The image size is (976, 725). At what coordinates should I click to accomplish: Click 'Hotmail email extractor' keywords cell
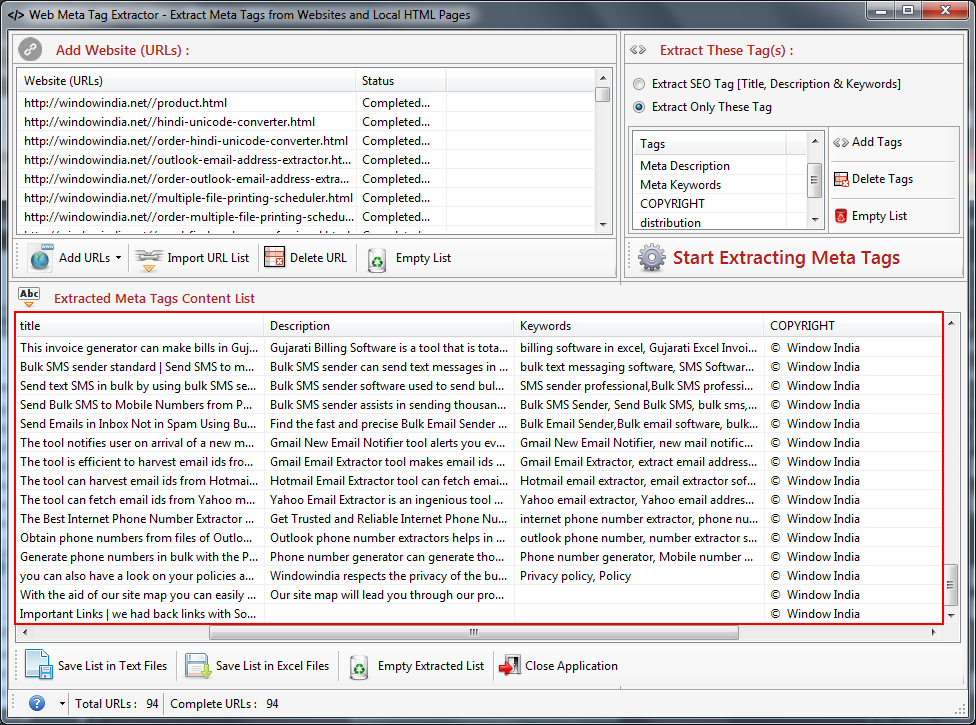[638, 481]
